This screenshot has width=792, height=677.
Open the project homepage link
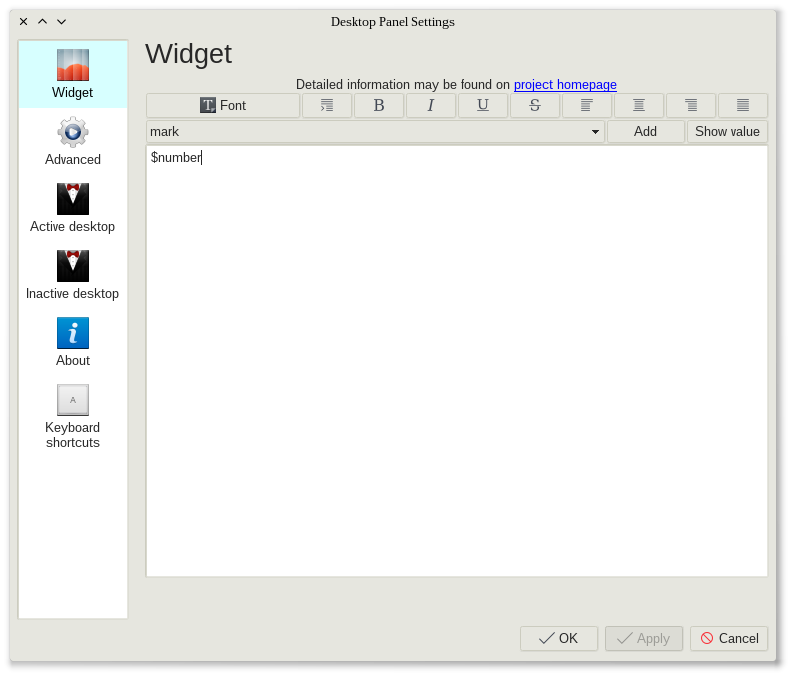(565, 85)
